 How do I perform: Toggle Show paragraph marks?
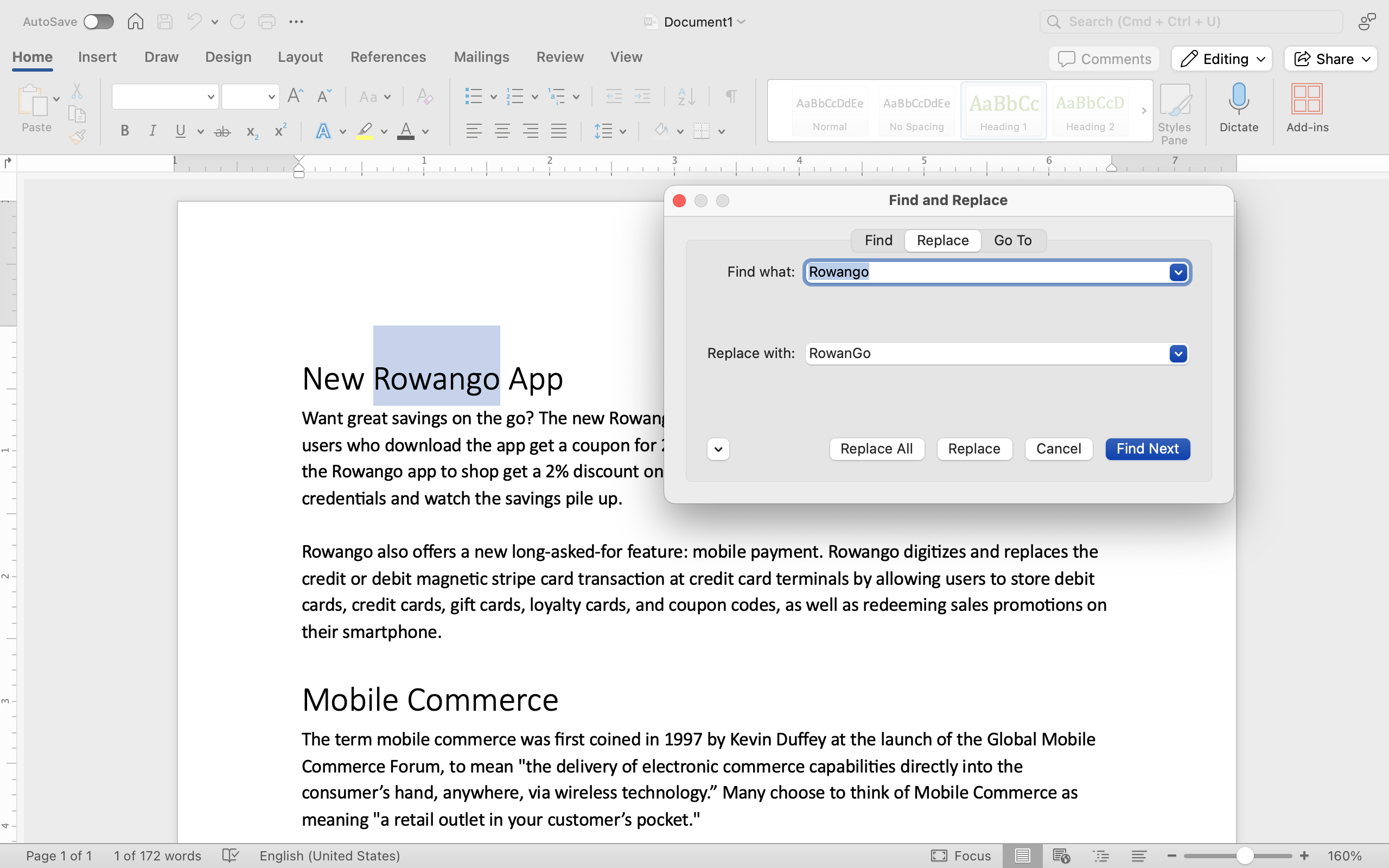pos(731,96)
